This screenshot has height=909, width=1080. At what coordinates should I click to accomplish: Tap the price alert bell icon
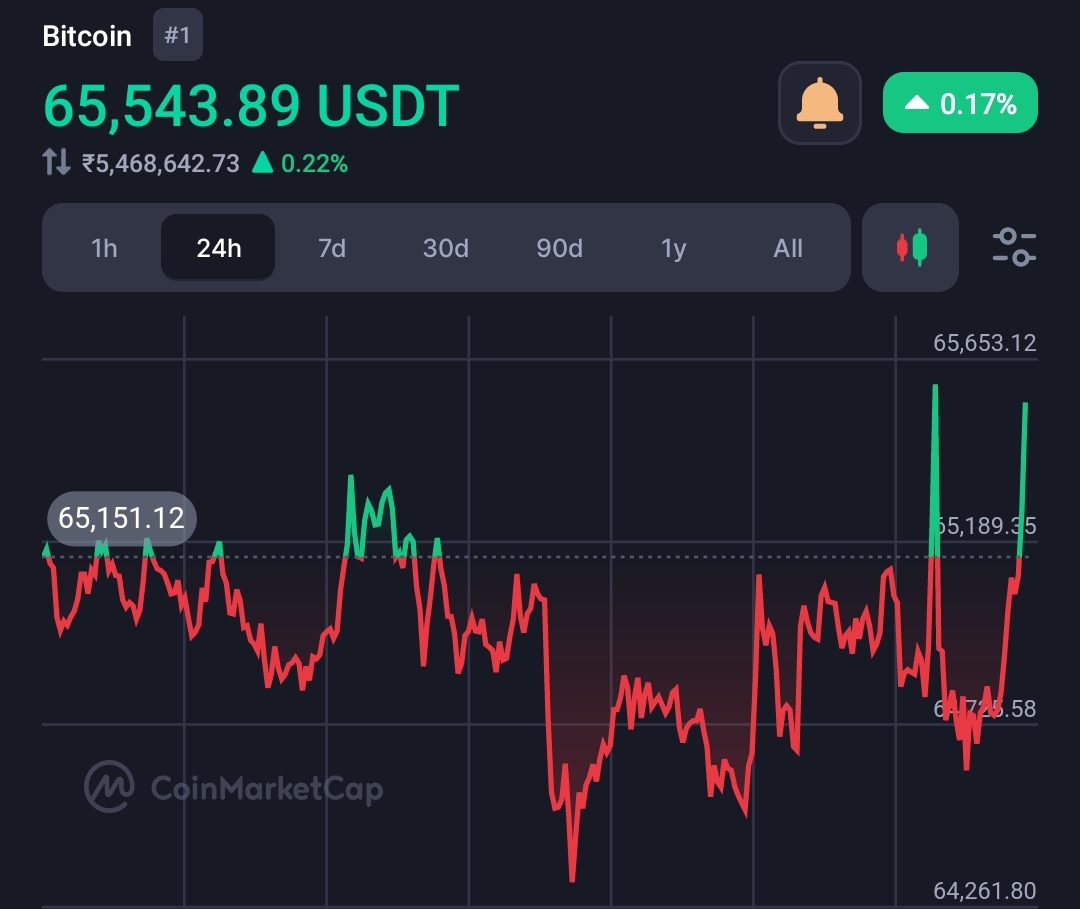(x=820, y=103)
